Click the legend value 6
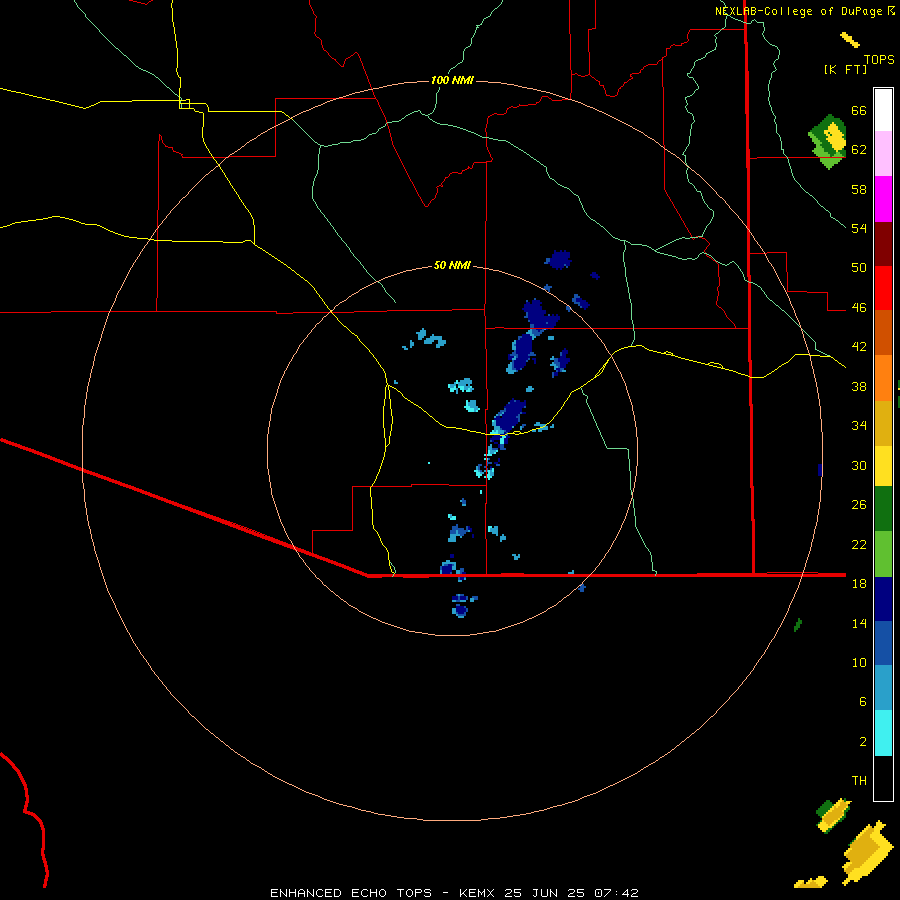This screenshot has height=900, width=900. (863, 702)
